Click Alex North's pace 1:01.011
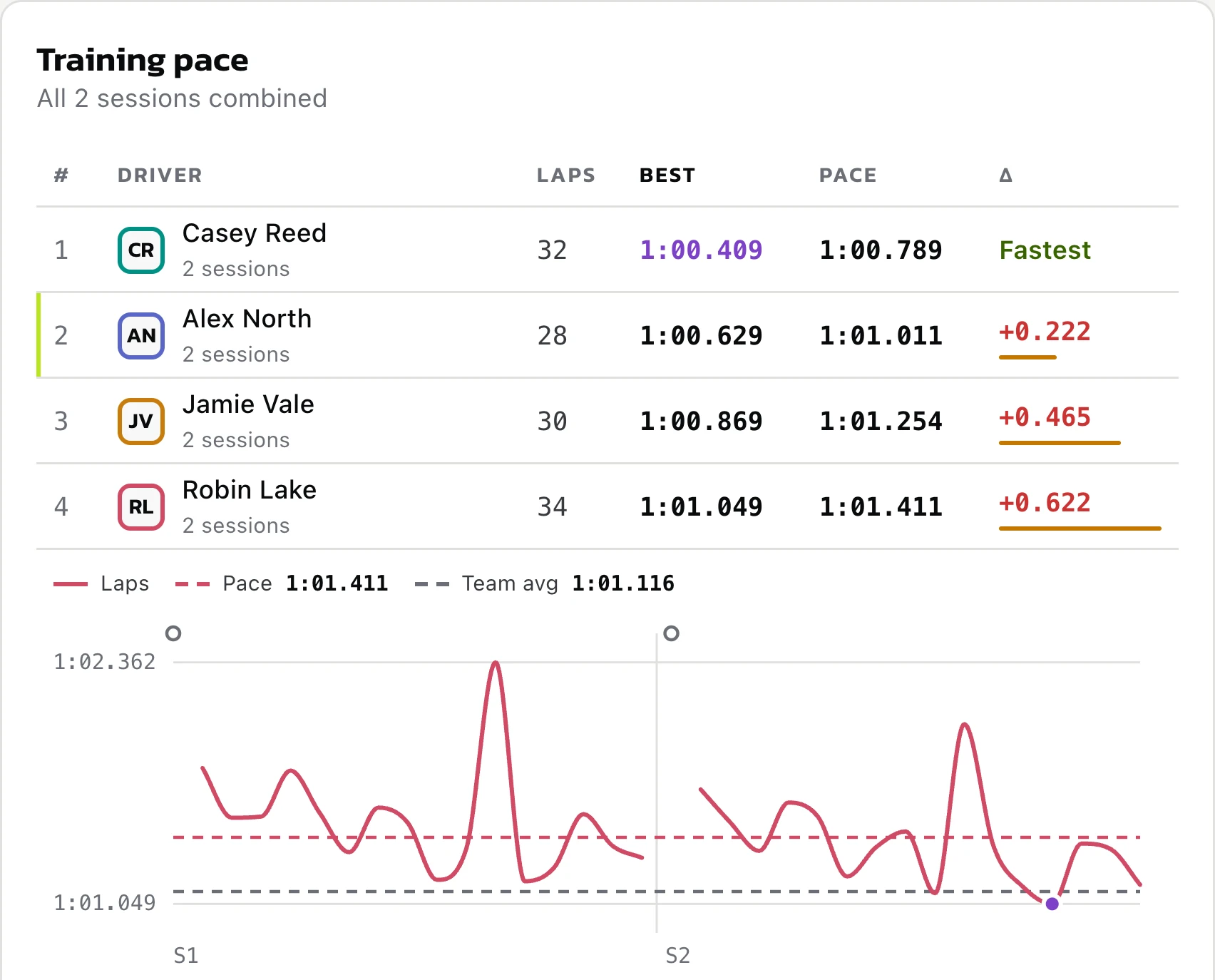The height and width of the screenshot is (980, 1215). 881,336
